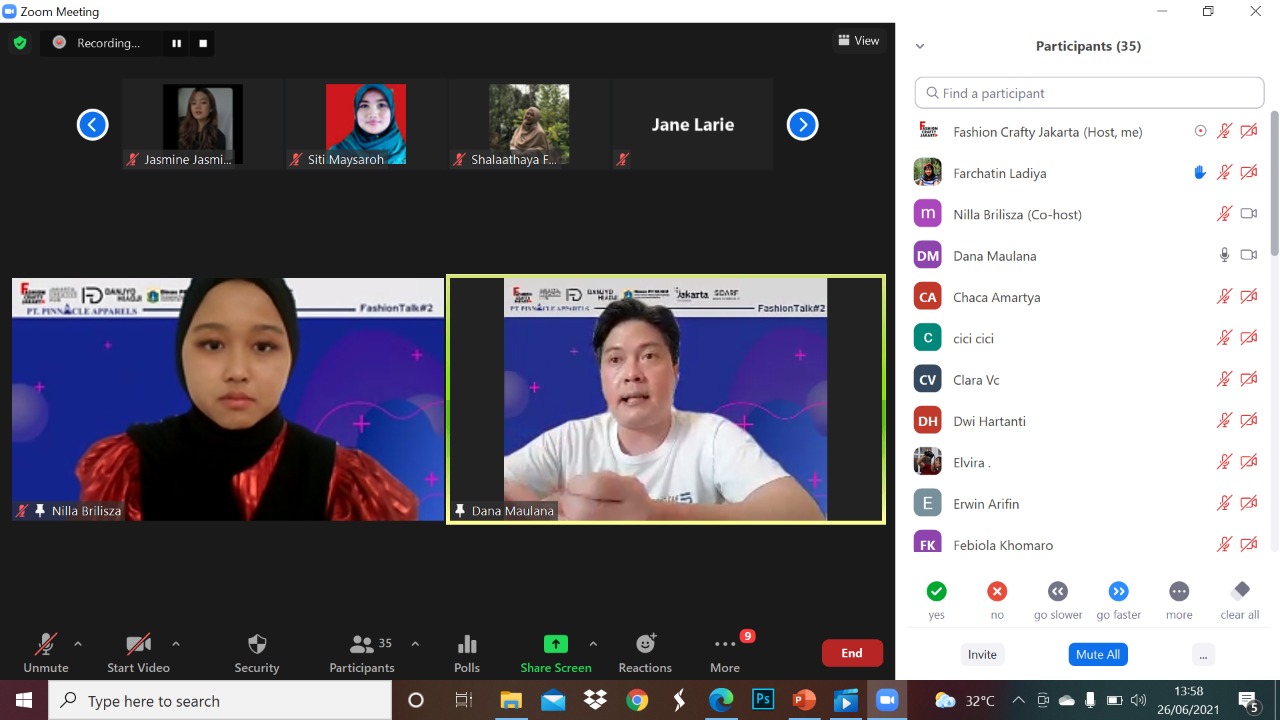Toggle Unmute microphone button
This screenshot has height=720, width=1280.
coord(46,652)
